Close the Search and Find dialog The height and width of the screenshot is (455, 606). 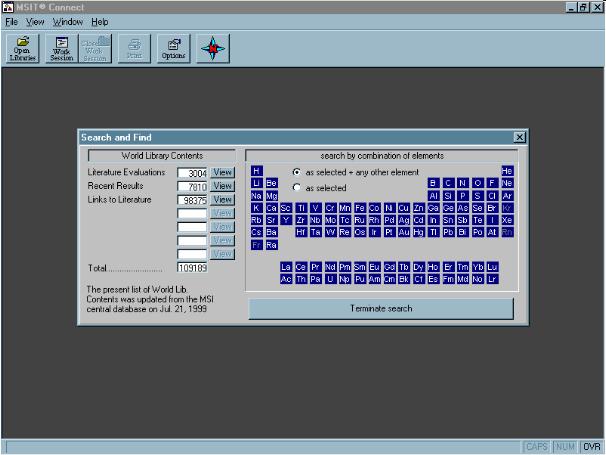click(x=520, y=137)
